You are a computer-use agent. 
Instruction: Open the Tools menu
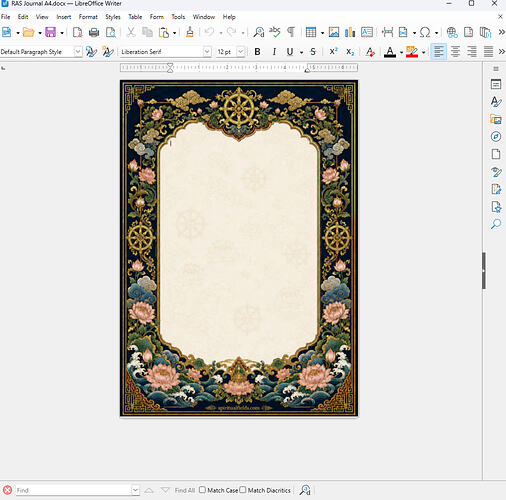[178, 17]
